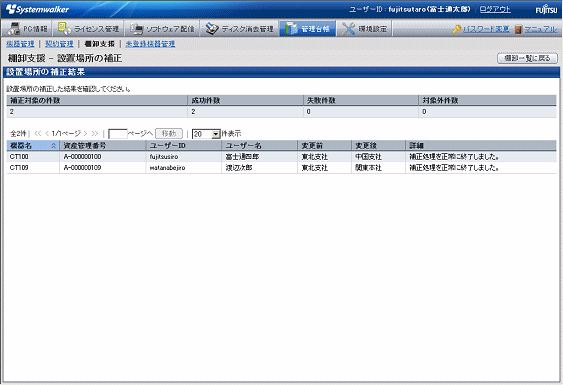Click user name 渡辺次郎
The width and height of the screenshot is (563, 385).
(x=239, y=168)
